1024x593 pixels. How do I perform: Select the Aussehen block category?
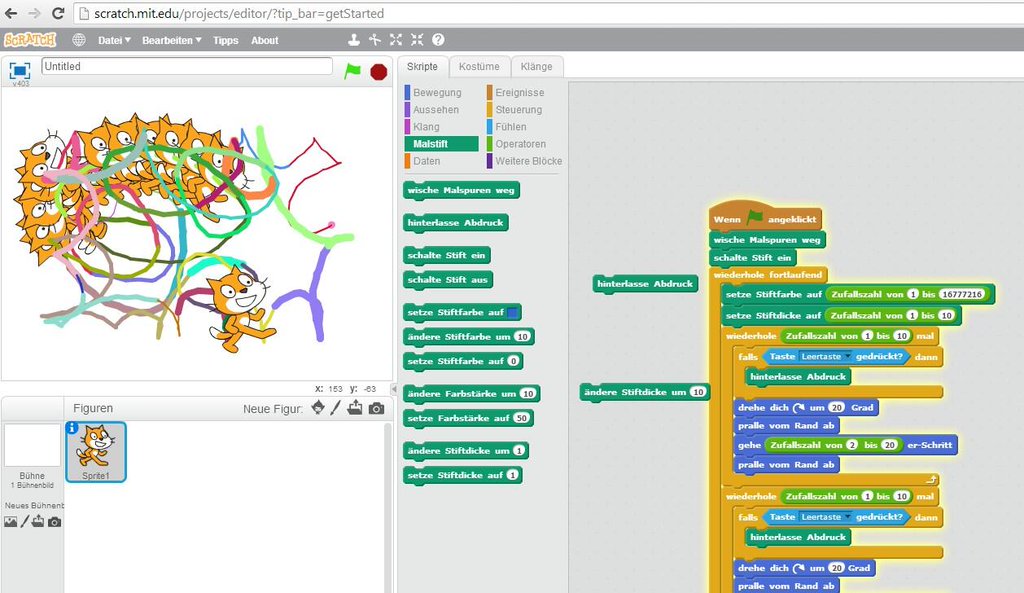(436, 110)
